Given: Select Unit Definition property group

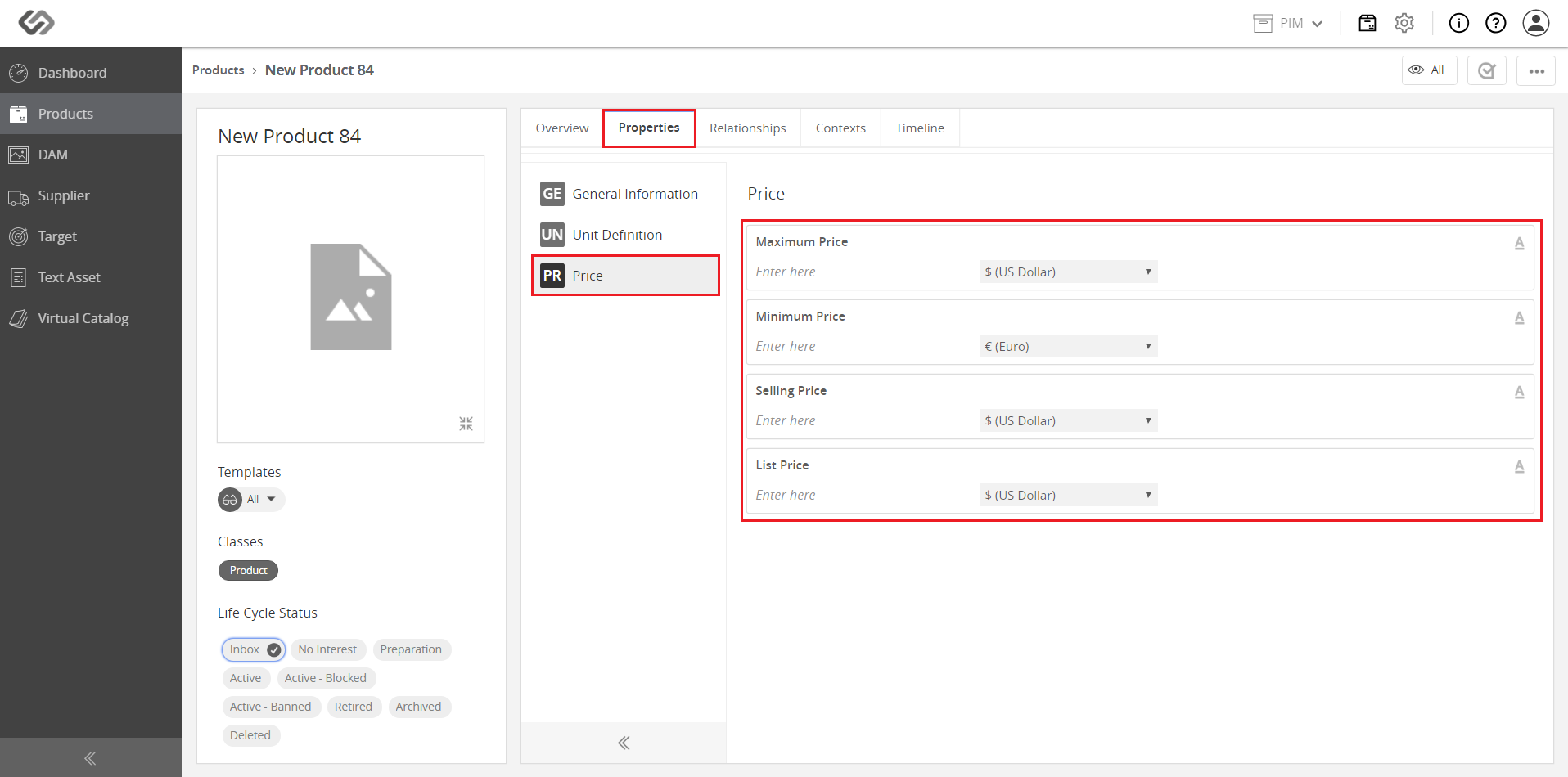Looking at the screenshot, I should (x=625, y=235).
